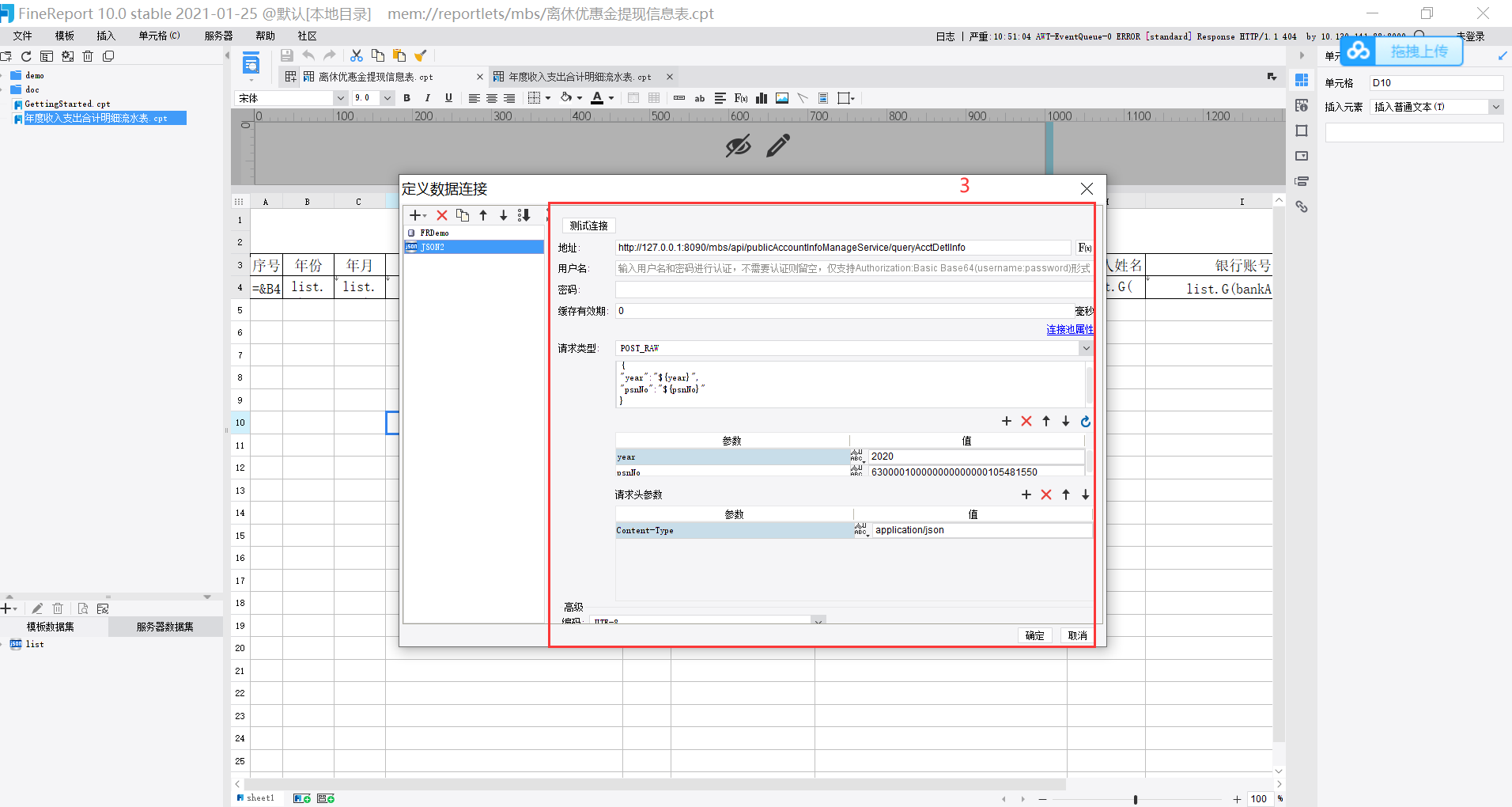The image size is (1512, 807).
Task: Open the 模板 menu
Action: (65, 36)
